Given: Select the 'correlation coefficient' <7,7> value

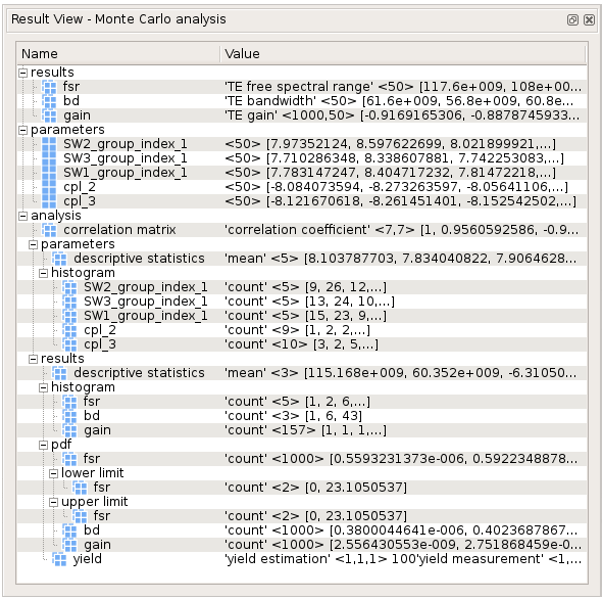Looking at the screenshot, I should [401, 230].
